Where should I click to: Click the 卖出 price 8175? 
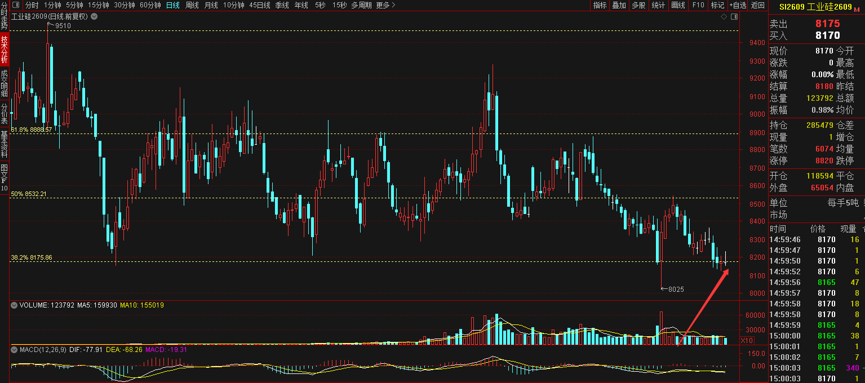pos(827,24)
